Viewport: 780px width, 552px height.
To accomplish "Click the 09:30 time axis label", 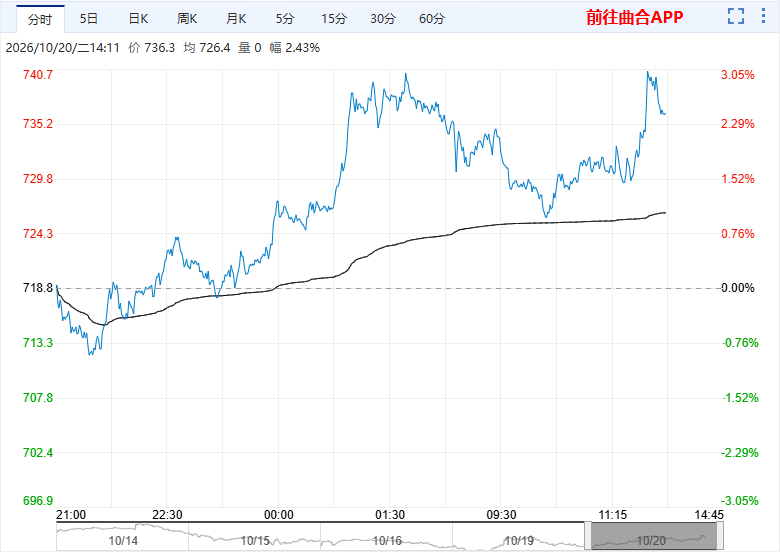I will click(501, 515).
